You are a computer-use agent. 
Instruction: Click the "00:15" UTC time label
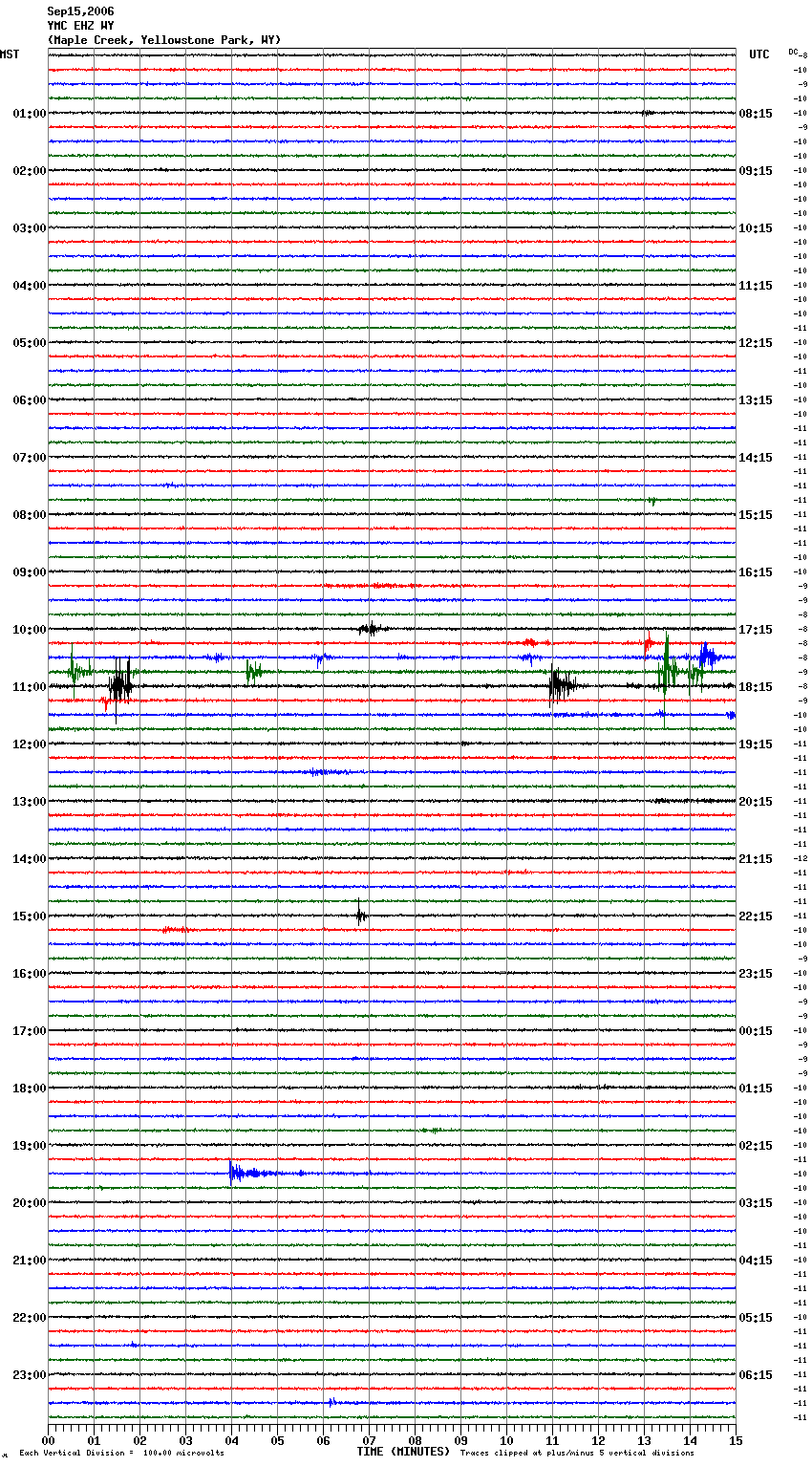(756, 1031)
